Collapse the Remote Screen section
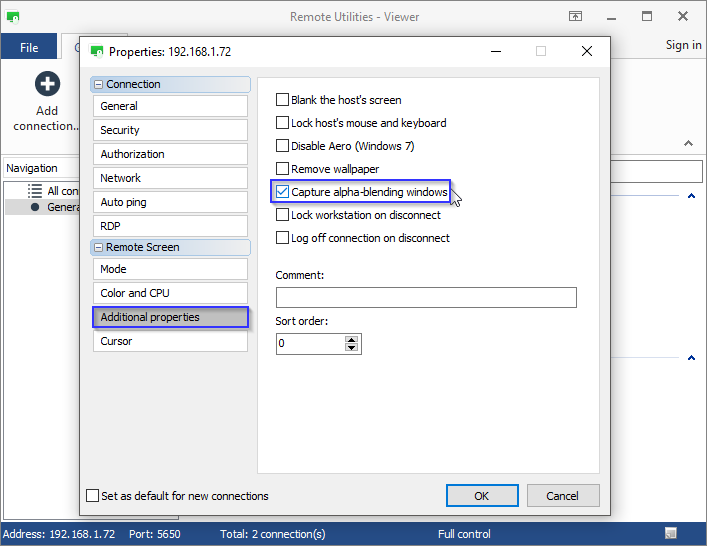 click(x=99, y=247)
